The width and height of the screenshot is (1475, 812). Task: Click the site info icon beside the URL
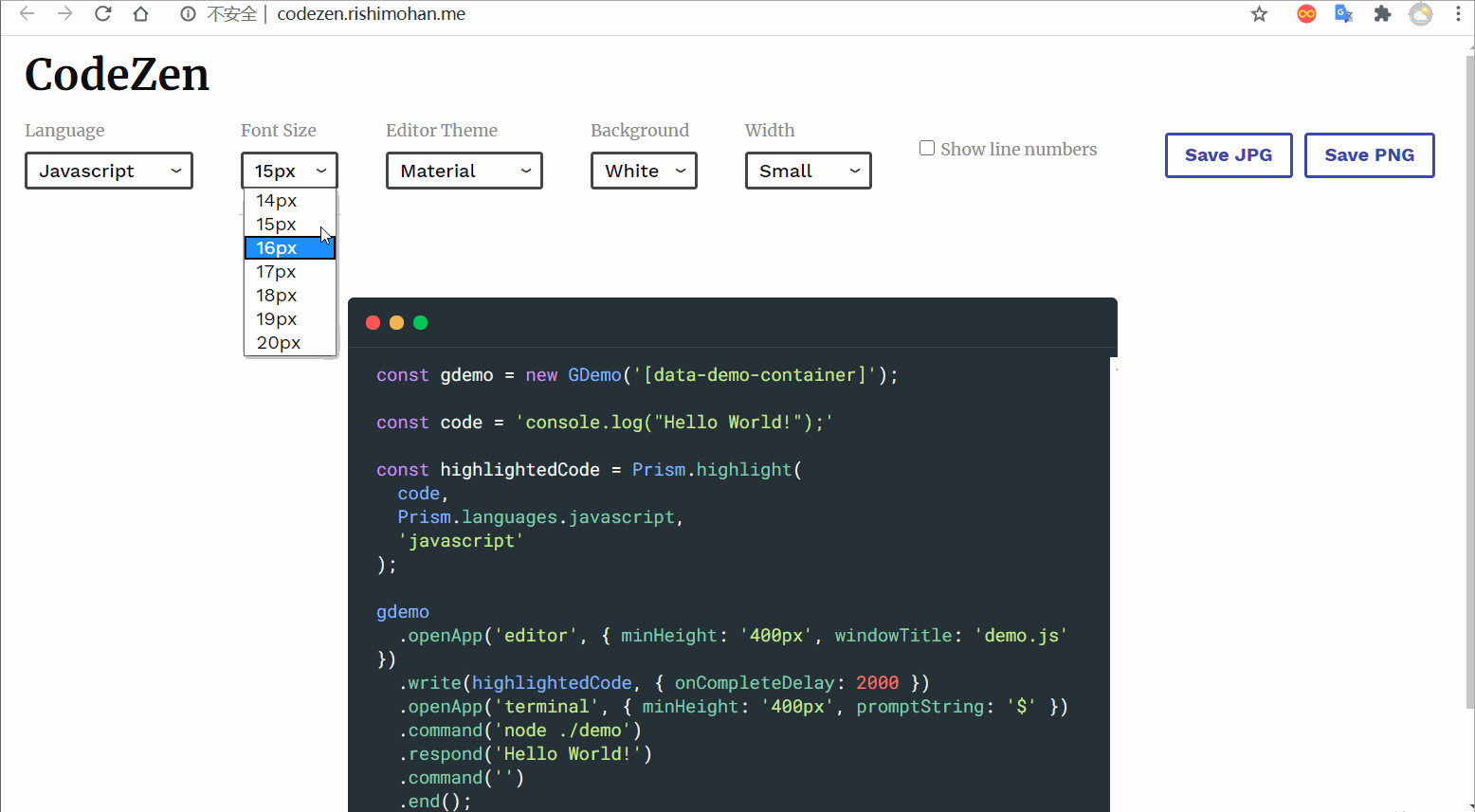coord(188,14)
